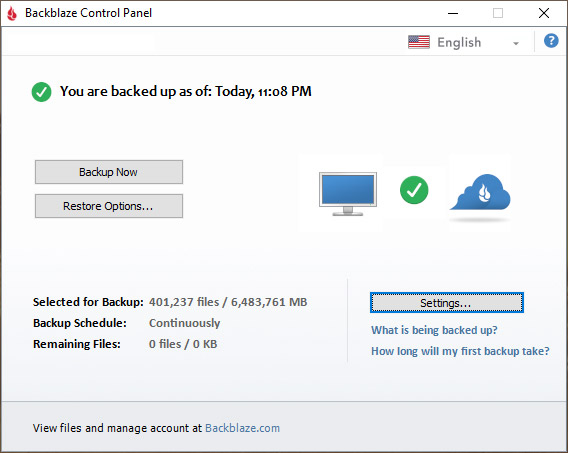Click the green checkmark beside backup status
This screenshot has width=568, height=453.
(x=41, y=92)
